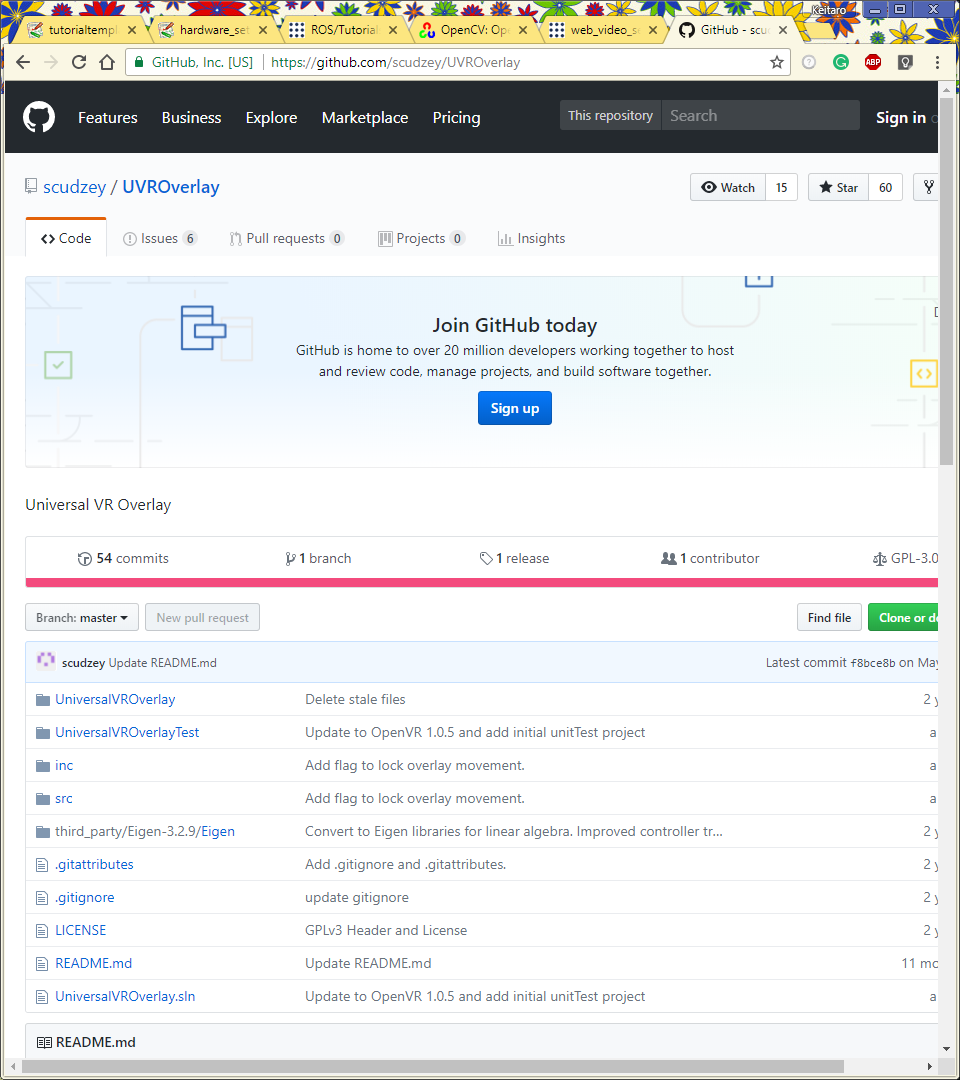Image resolution: width=960 pixels, height=1080 pixels.
Task: Open the UniversalVROverlay.sln file
Action: click(x=125, y=997)
